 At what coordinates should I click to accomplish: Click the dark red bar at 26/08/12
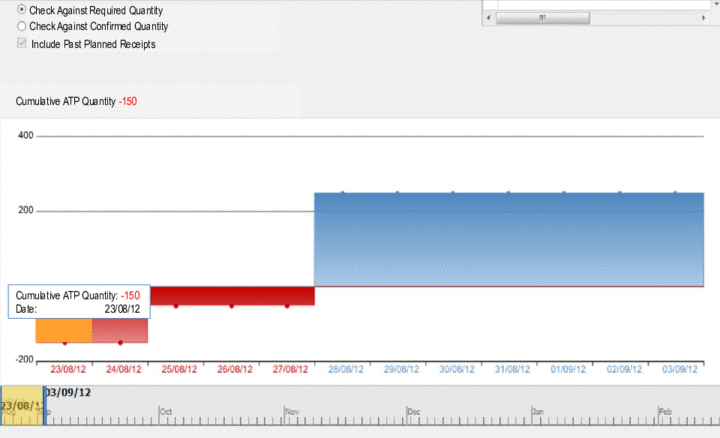click(232, 296)
